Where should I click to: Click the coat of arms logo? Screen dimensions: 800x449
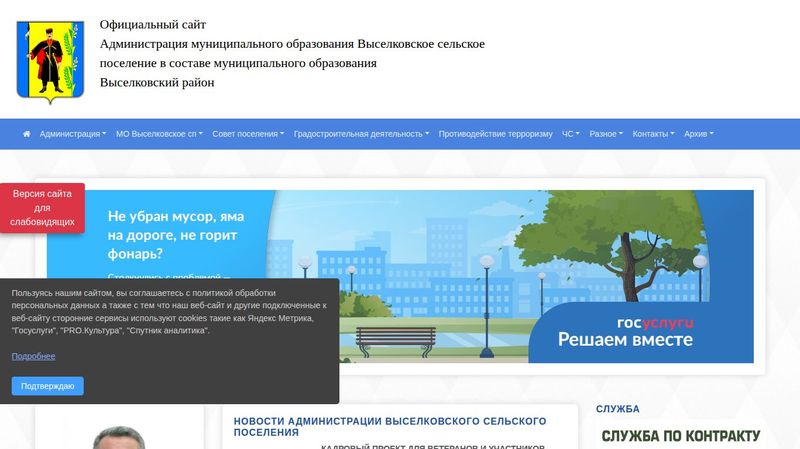click(x=50, y=62)
